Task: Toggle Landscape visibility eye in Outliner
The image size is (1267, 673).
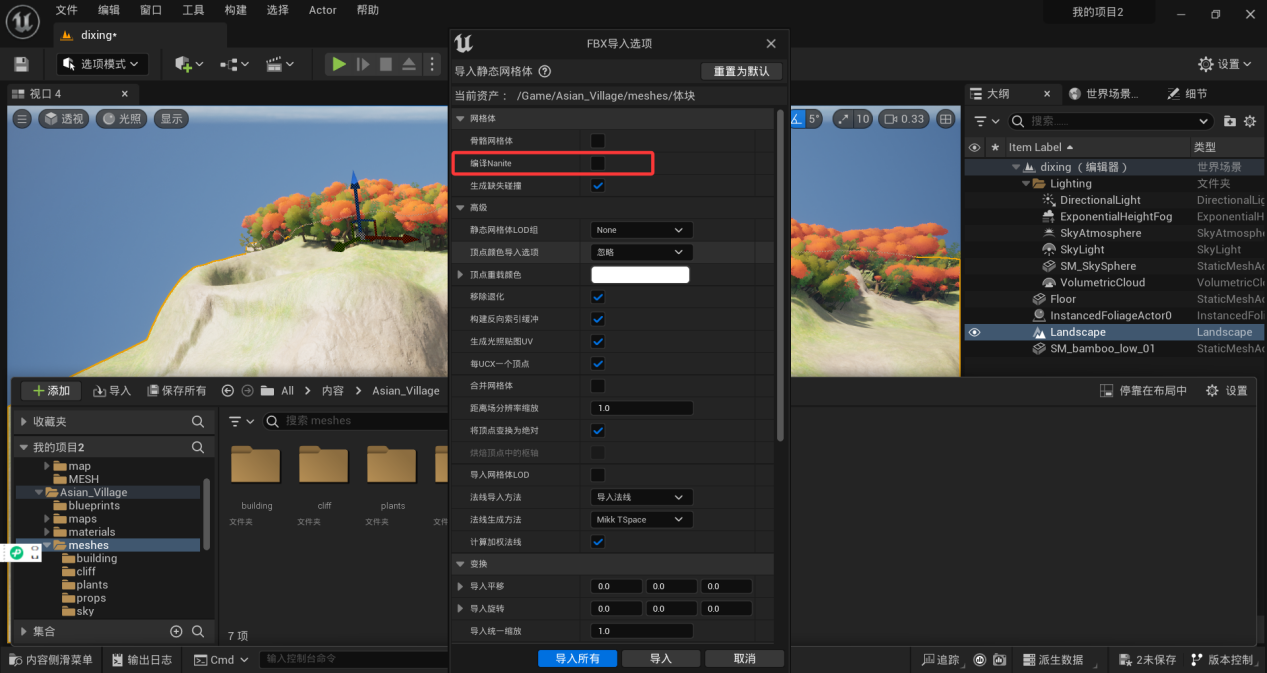Action: click(x=975, y=332)
